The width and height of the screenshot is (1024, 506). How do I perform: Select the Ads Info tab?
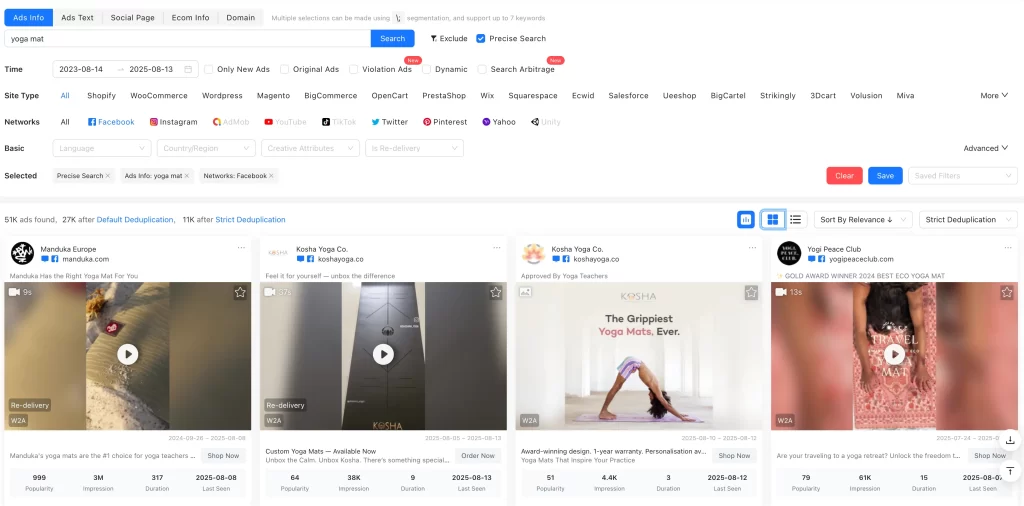point(29,18)
